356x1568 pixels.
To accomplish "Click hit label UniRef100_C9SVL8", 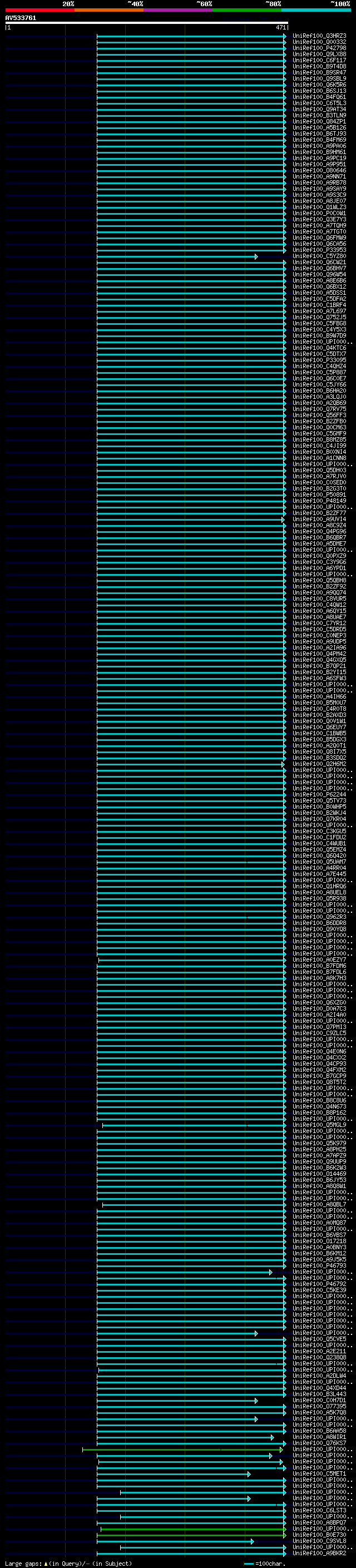I will 319,1541.
